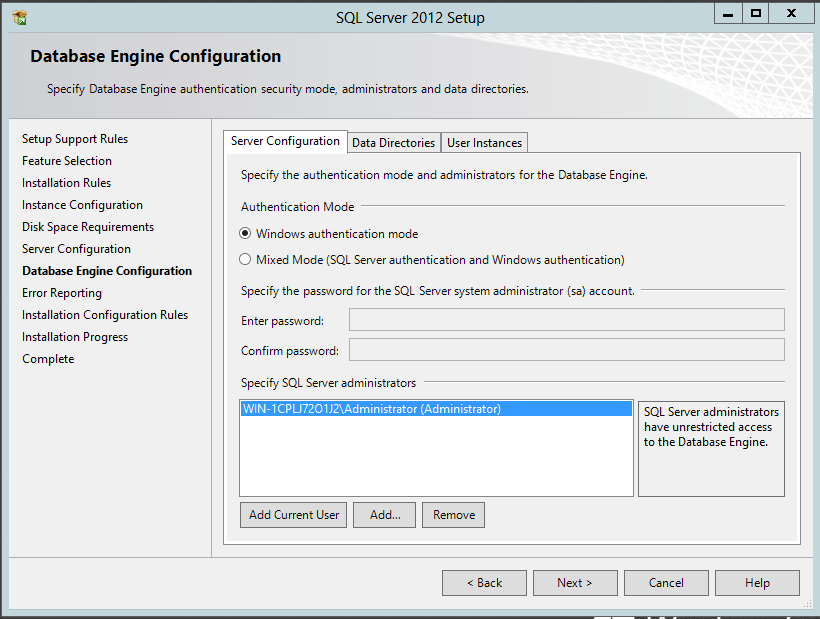Focus the Enter password field
Screen dimensions: 820x619
click(567, 319)
